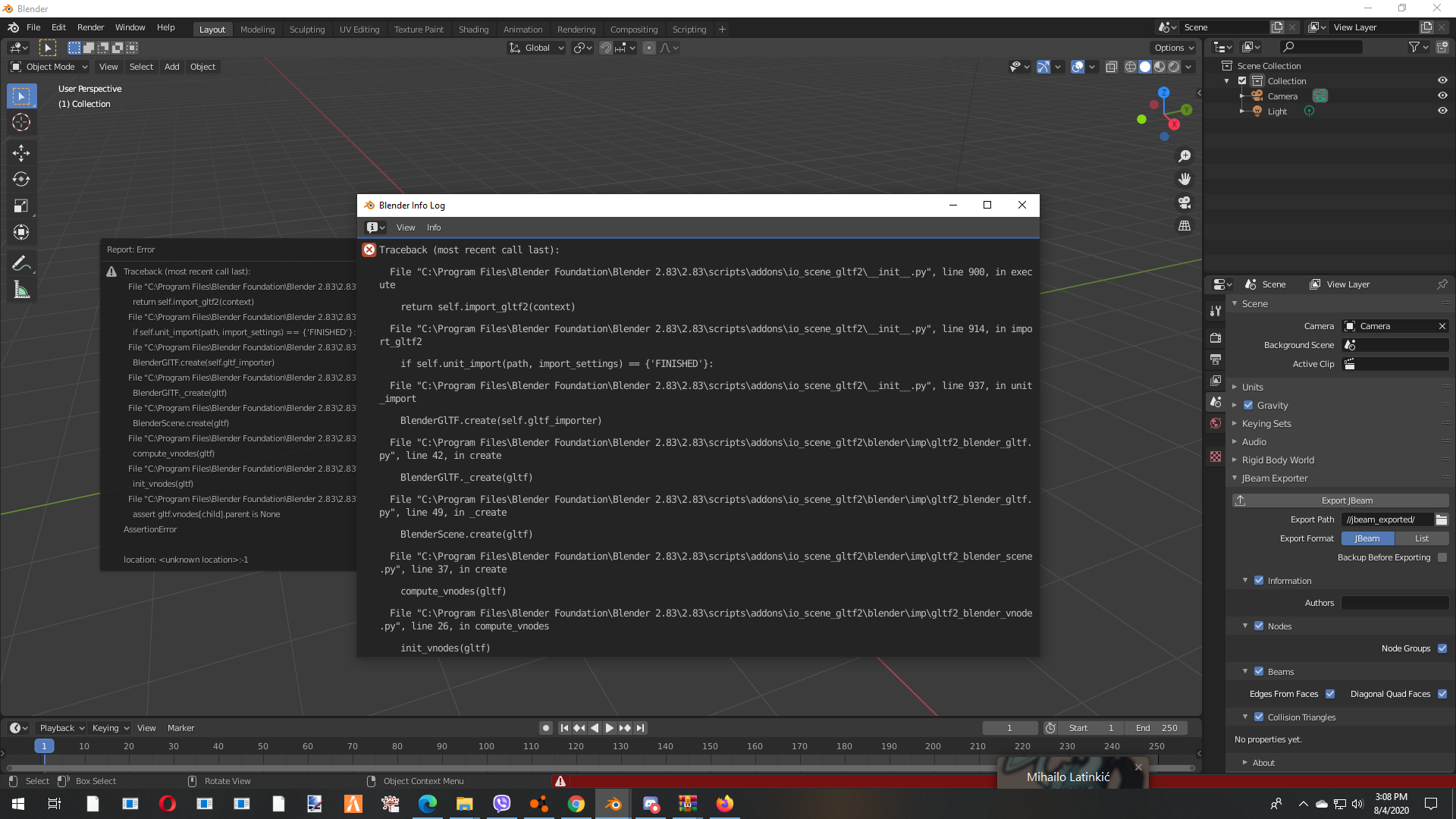Disable Diagonal Quad Faces checkbox

pyautogui.click(x=1442, y=694)
